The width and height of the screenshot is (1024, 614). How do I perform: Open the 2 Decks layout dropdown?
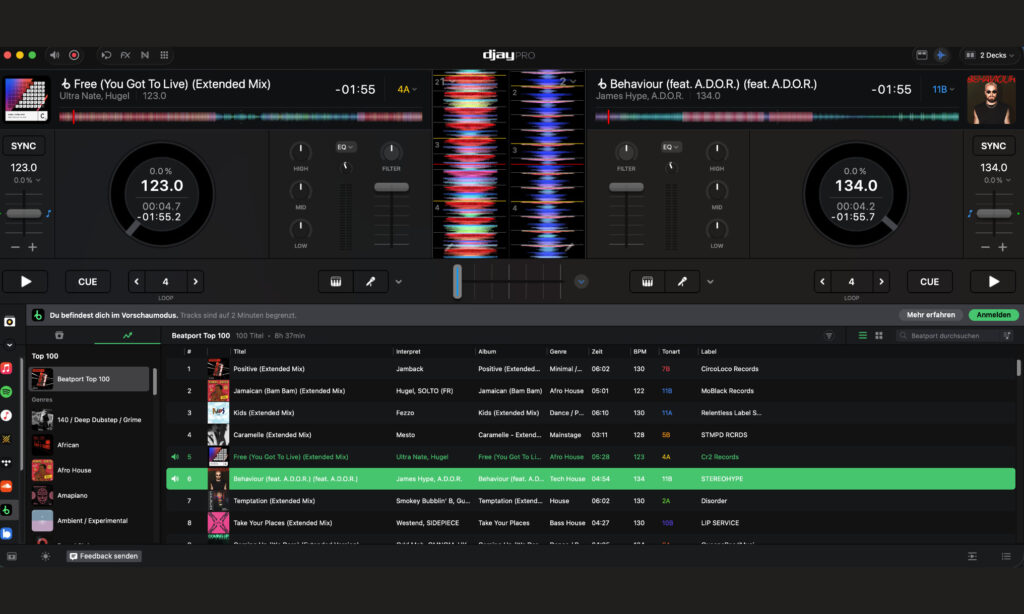[x=989, y=55]
